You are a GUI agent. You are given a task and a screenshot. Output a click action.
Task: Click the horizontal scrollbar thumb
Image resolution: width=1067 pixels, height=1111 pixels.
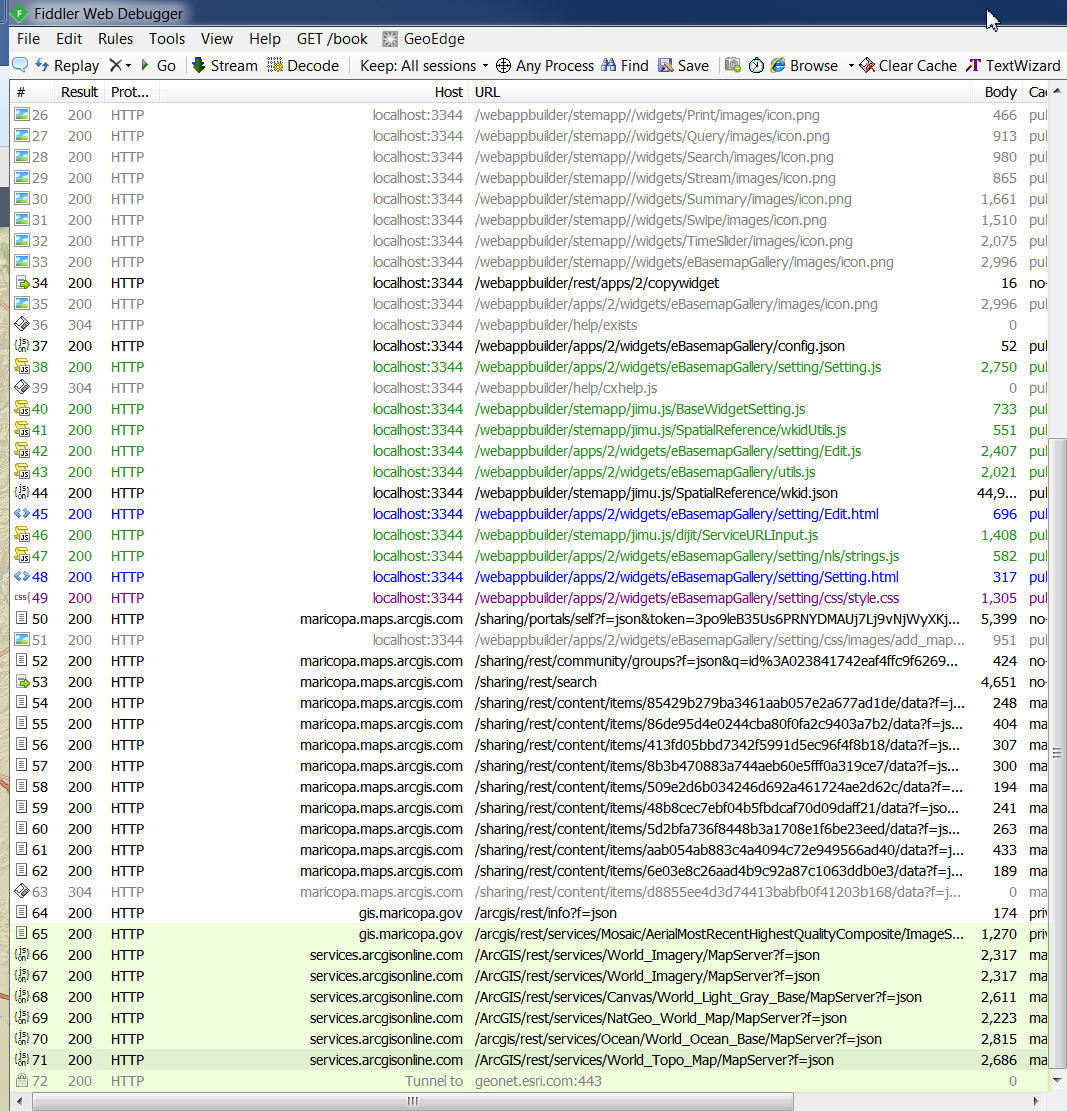413,1101
